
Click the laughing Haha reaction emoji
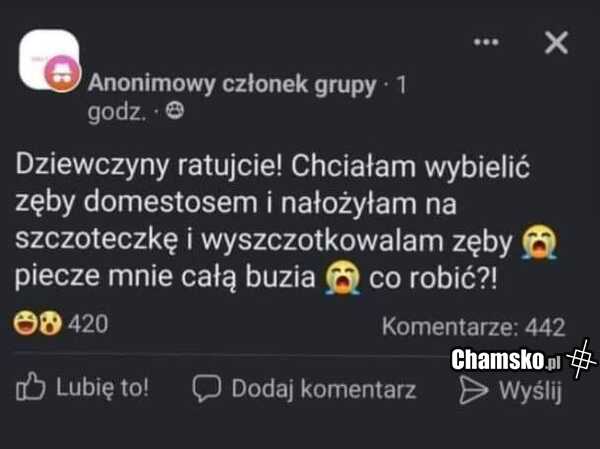(25, 323)
